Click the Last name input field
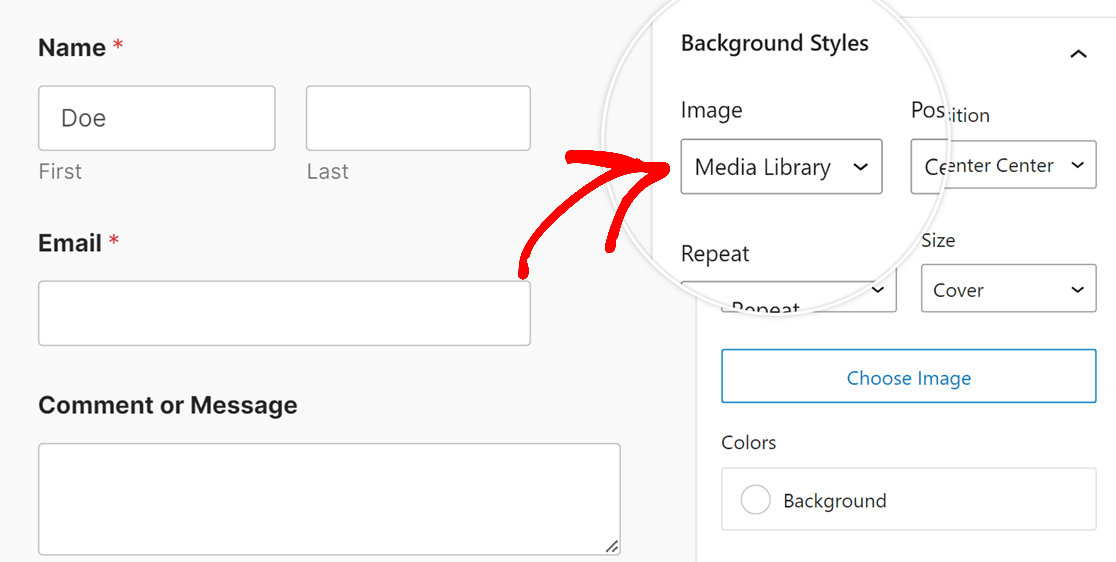1116x562 pixels. (x=418, y=118)
